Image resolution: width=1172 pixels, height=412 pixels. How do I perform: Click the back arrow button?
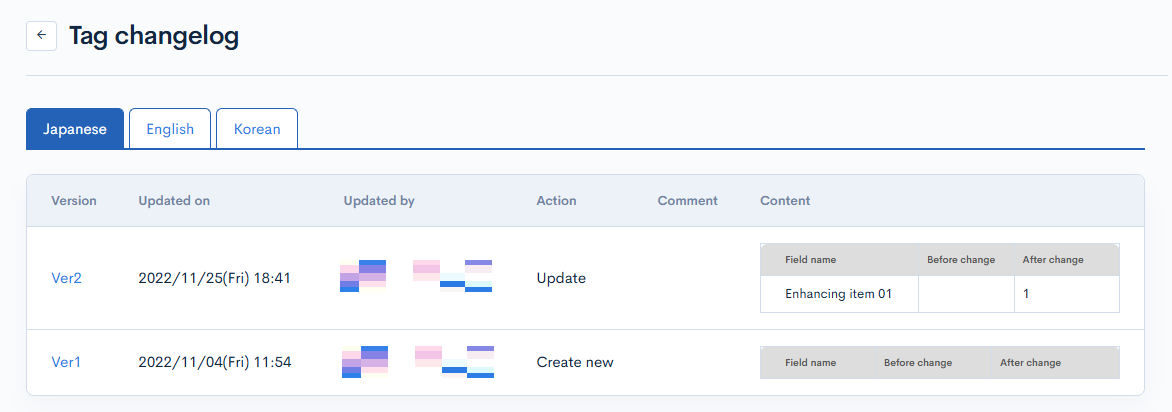click(41, 35)
